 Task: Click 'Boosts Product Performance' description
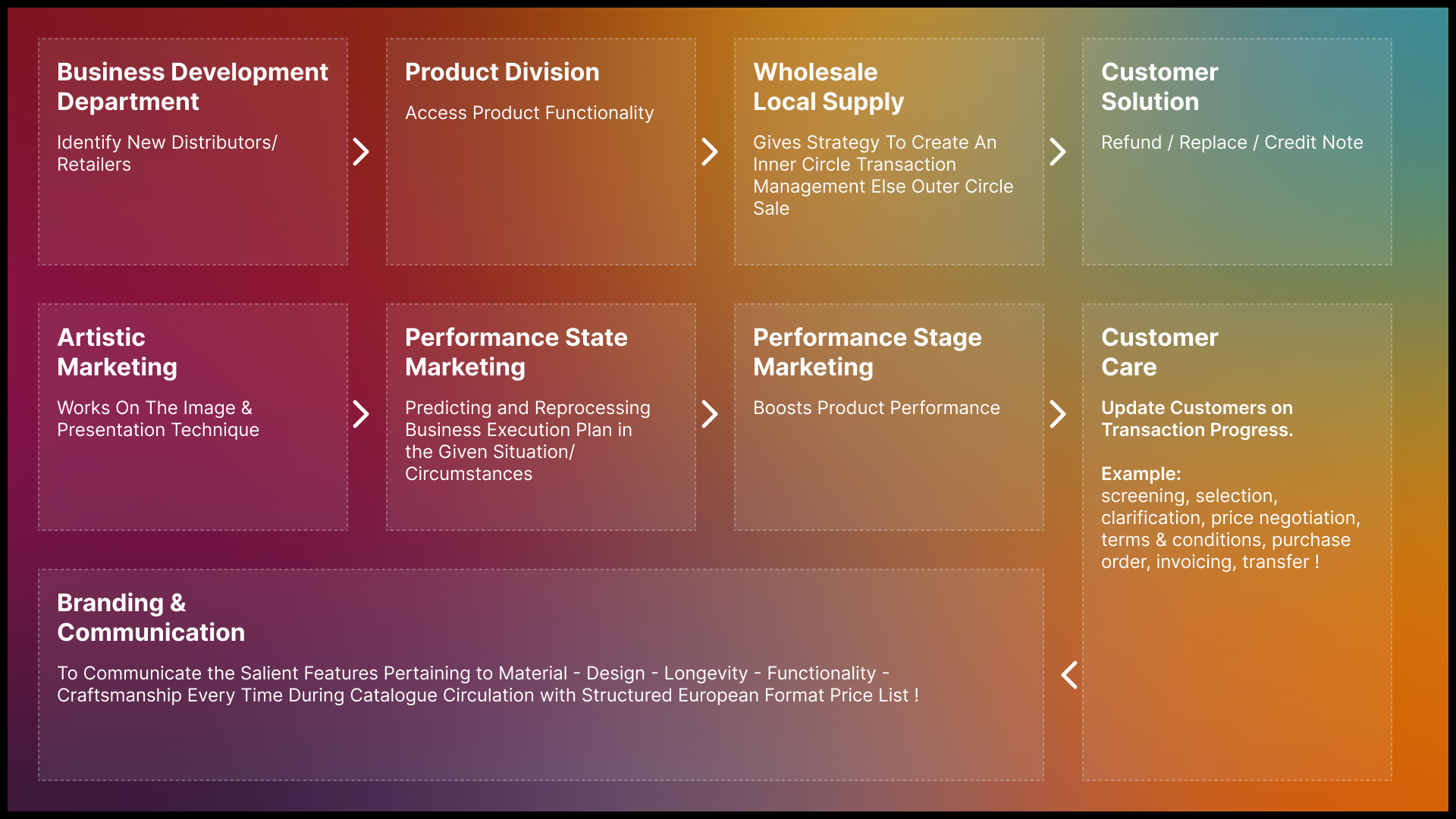click(x=876, y=408)
